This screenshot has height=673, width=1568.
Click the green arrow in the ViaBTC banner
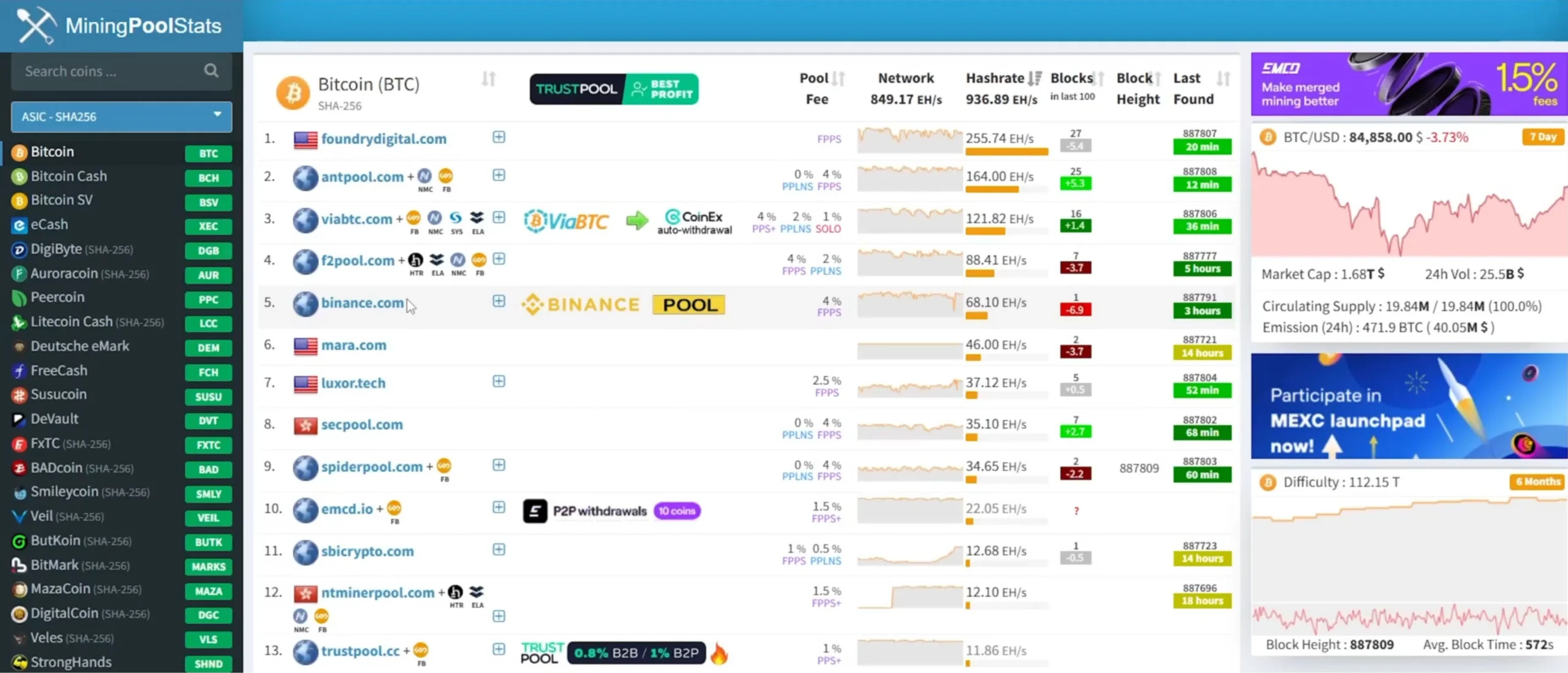point(637,221)
